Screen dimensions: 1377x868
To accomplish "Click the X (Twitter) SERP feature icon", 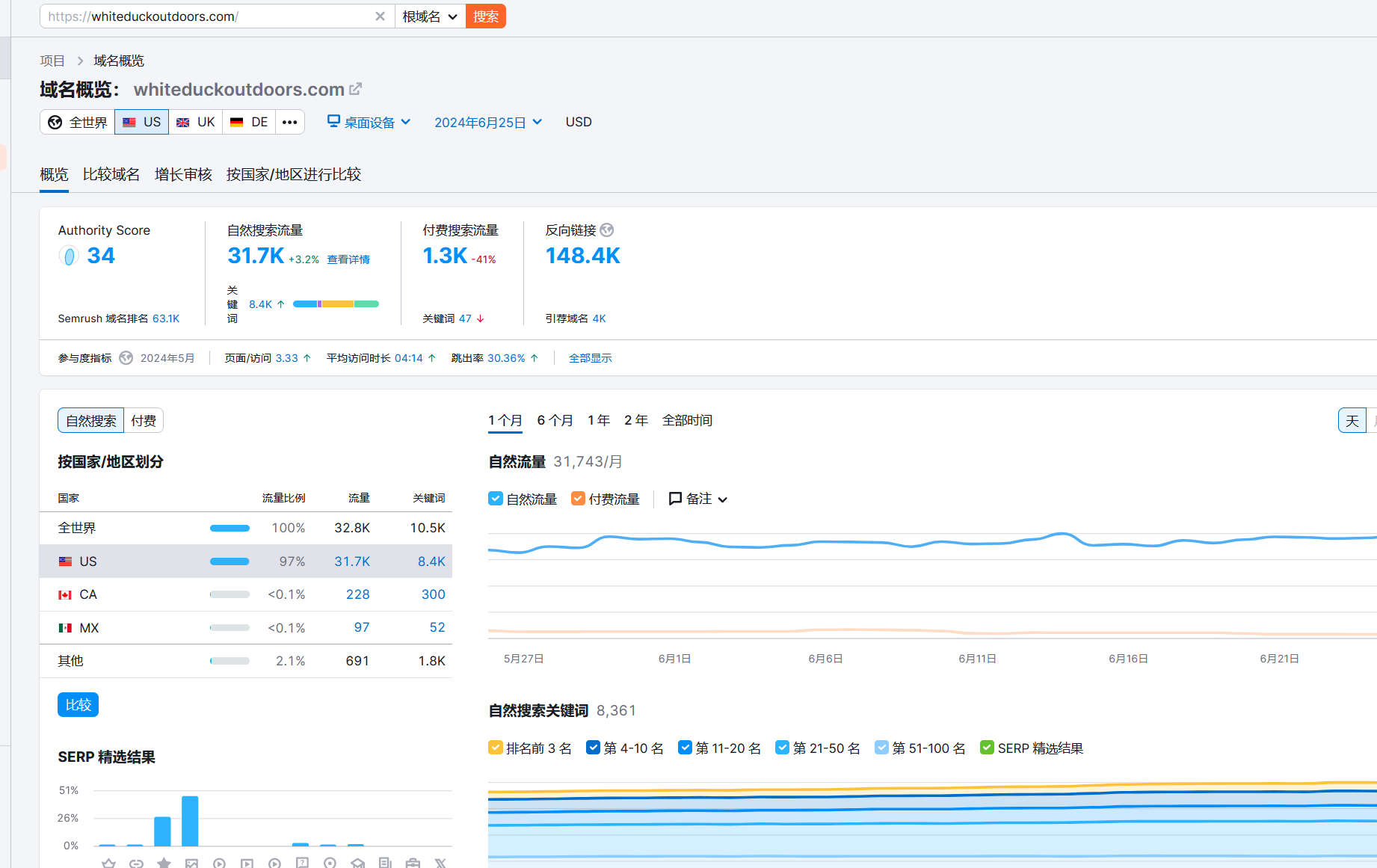I will (x=440, y=862).
